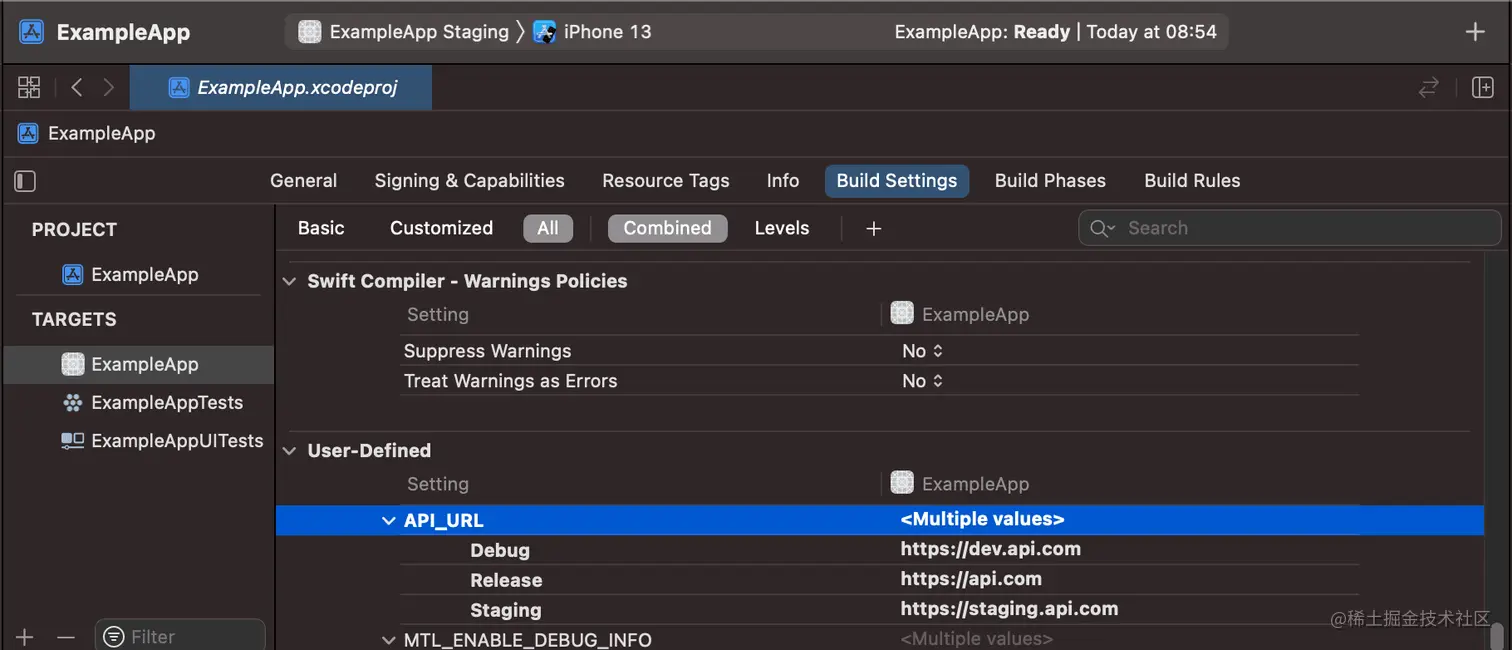Viewport: 1512px width, 650px height.
Task: Show Customized build settings
Action: pos(441,228)
